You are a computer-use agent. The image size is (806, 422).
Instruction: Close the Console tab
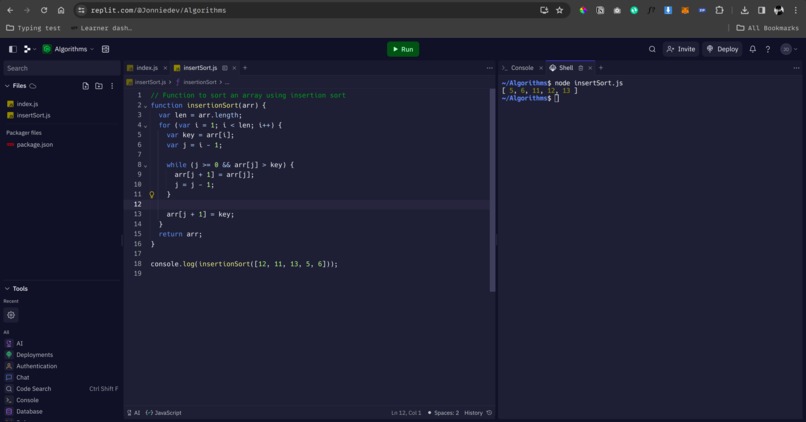pos(541,68)
